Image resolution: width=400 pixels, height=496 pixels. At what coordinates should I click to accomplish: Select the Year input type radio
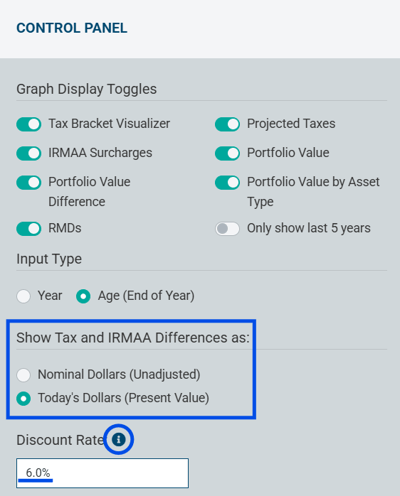pyautogui.click(x=24, y=296)
